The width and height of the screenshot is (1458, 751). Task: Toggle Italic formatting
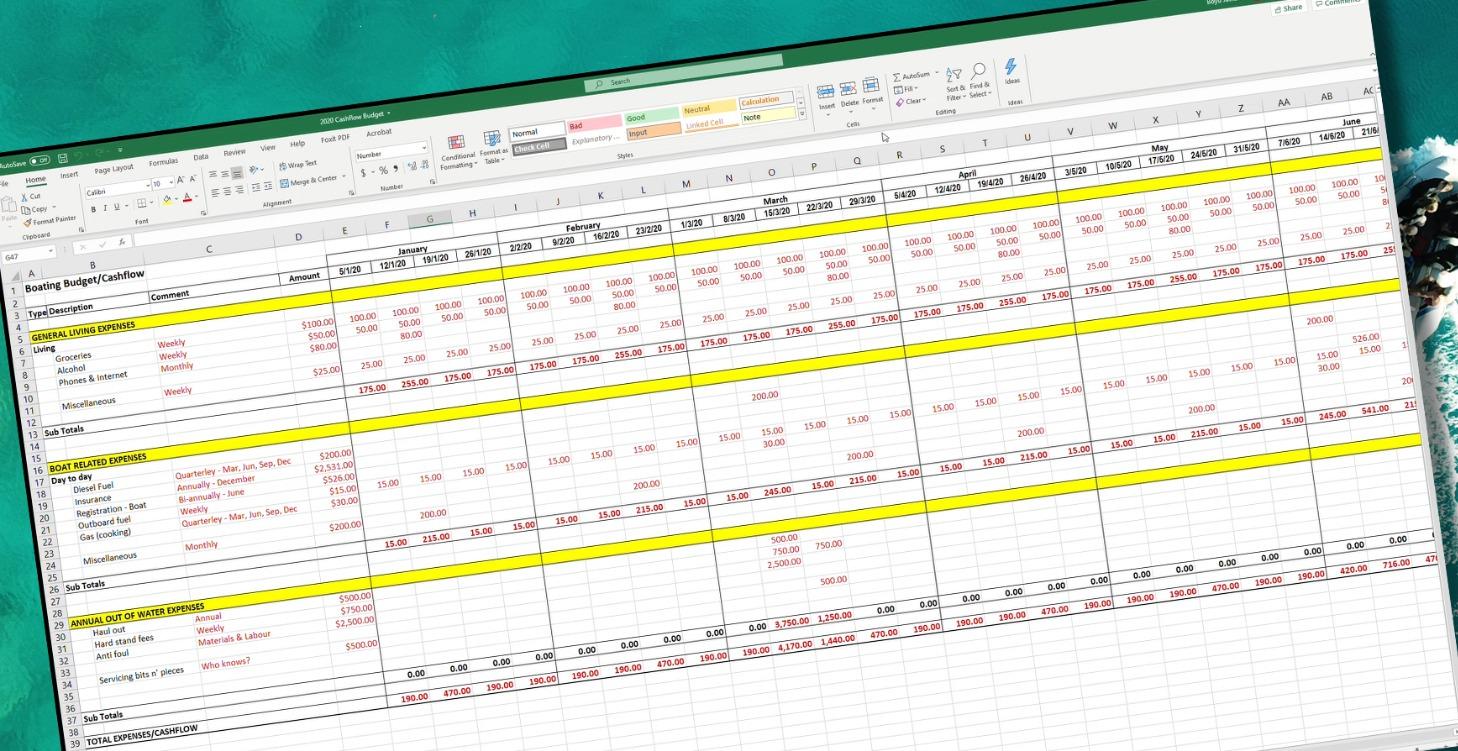click(105, 208)
